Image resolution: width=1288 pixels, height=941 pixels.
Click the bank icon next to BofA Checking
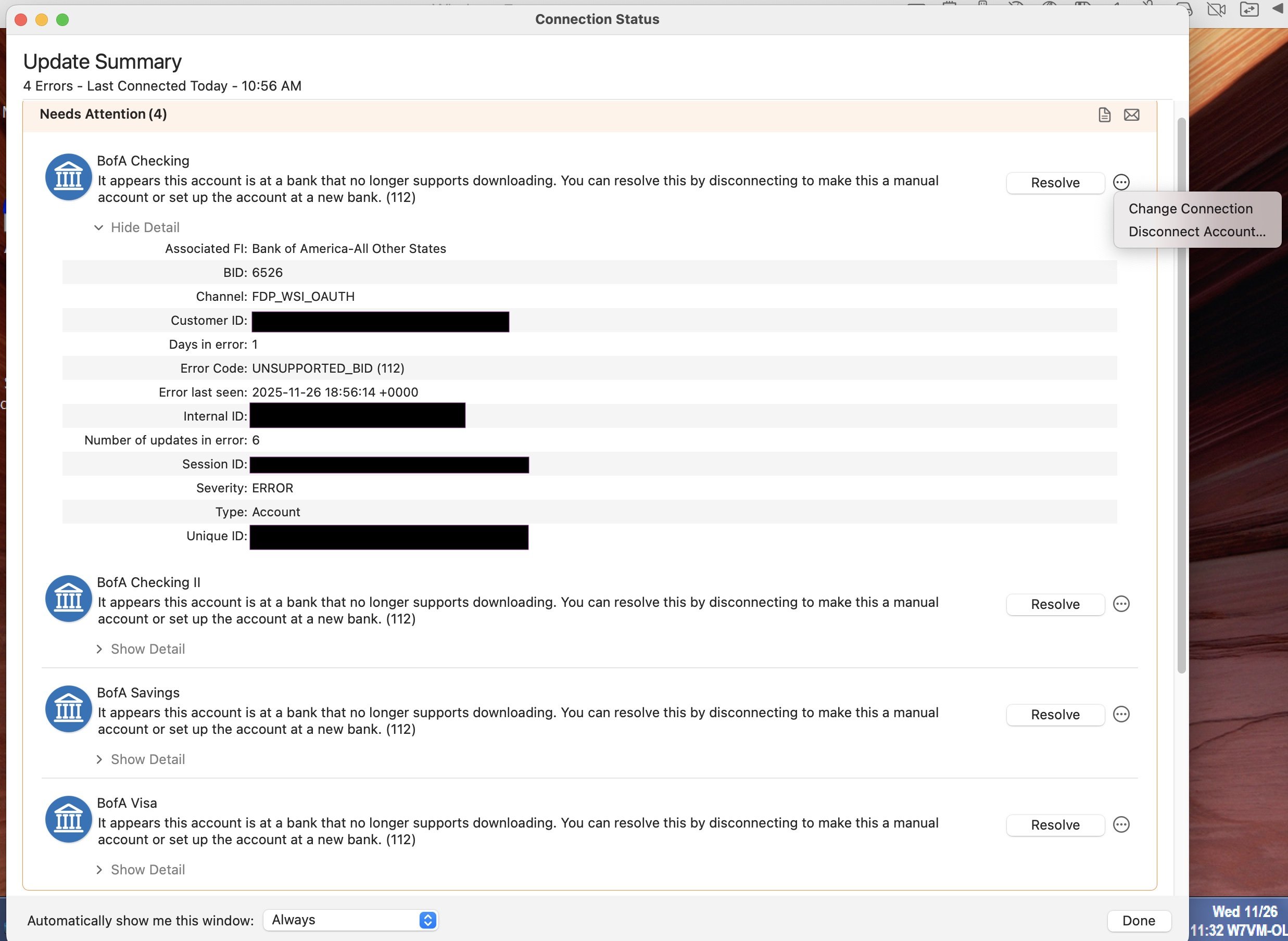(68, 177)
